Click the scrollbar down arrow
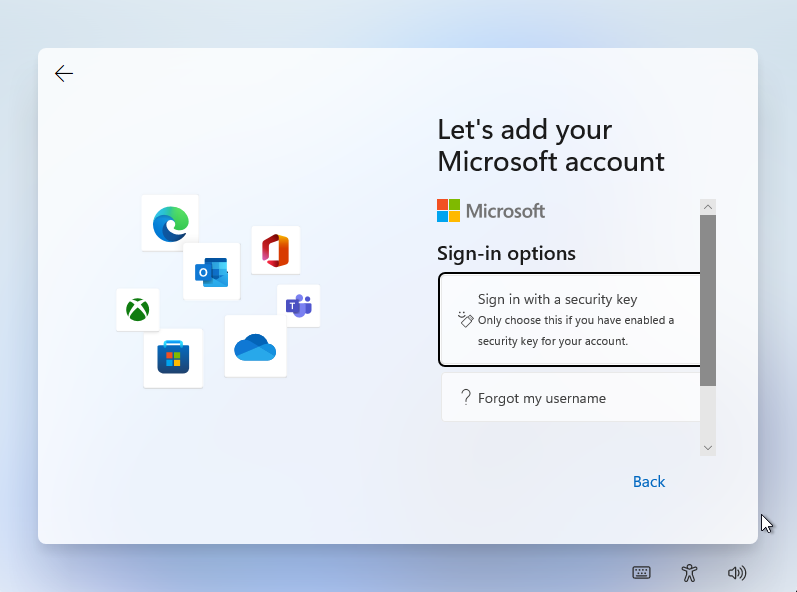This screenshot has height=592, width=797. (x=708, y=448)
